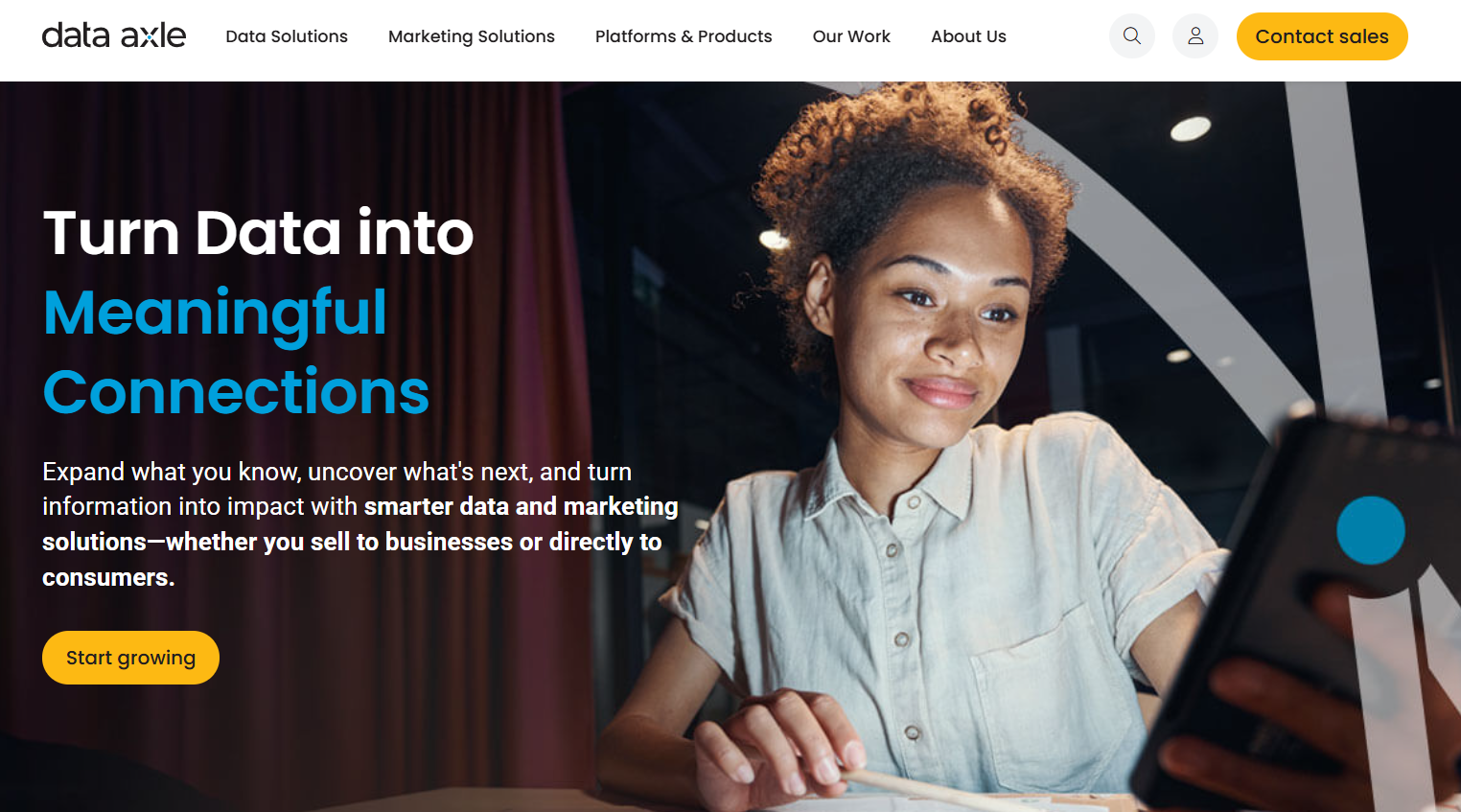Open About Us menu

pyautogui.click(x=968, y=36)
